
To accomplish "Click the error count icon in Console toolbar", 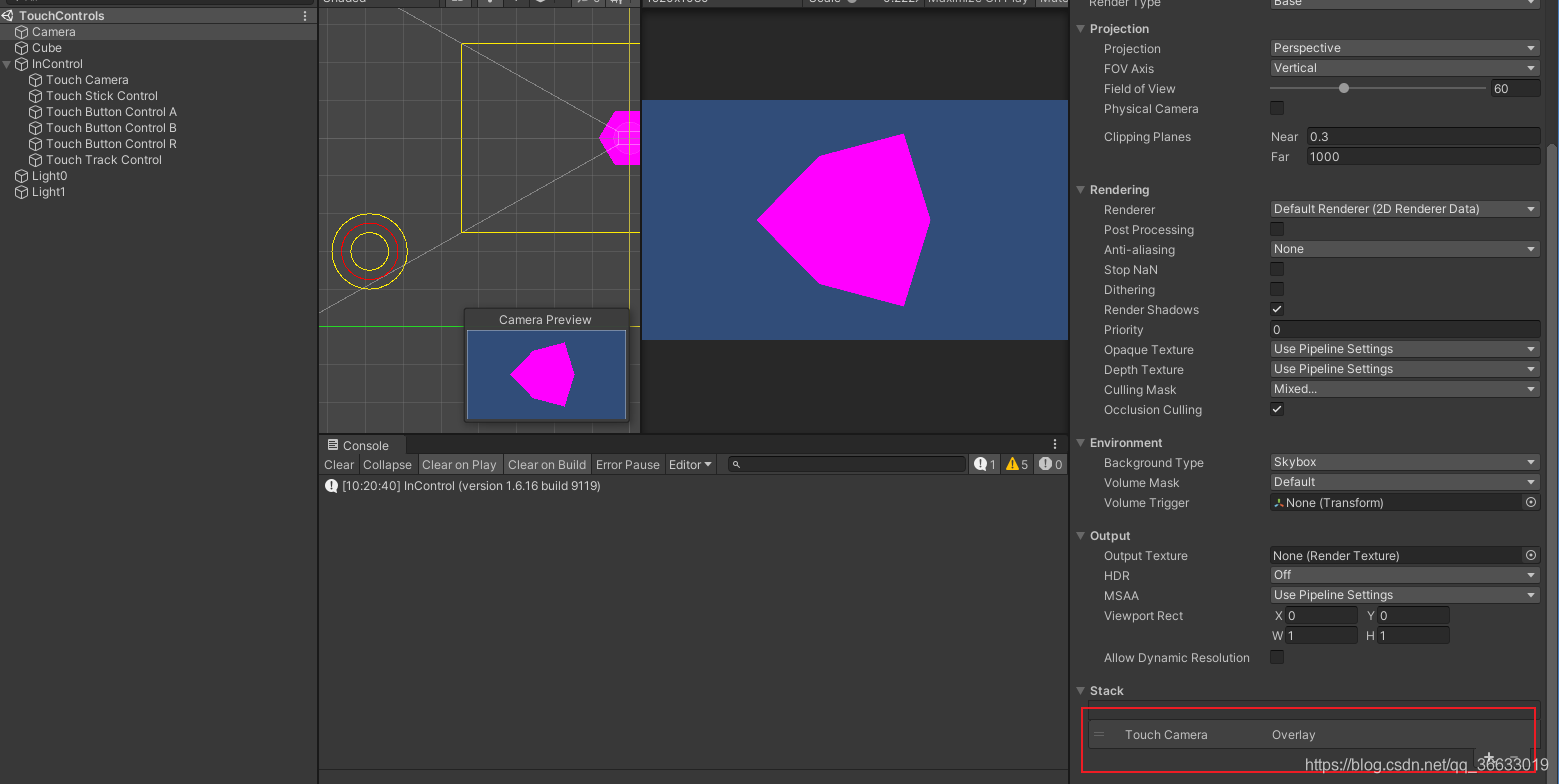I will pyautogui.click(x=1050, y=463).
